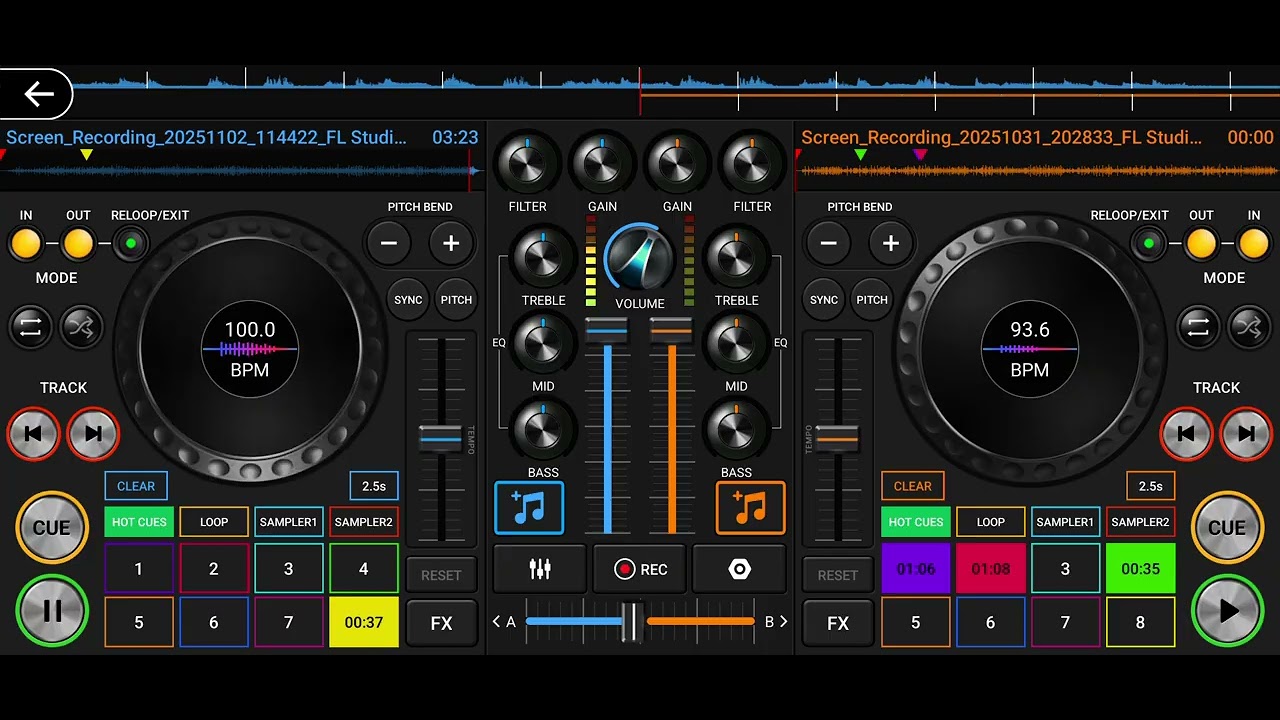Hit the CUE button on deck B
1280x720 pixels.
(x=1228, y=528)
